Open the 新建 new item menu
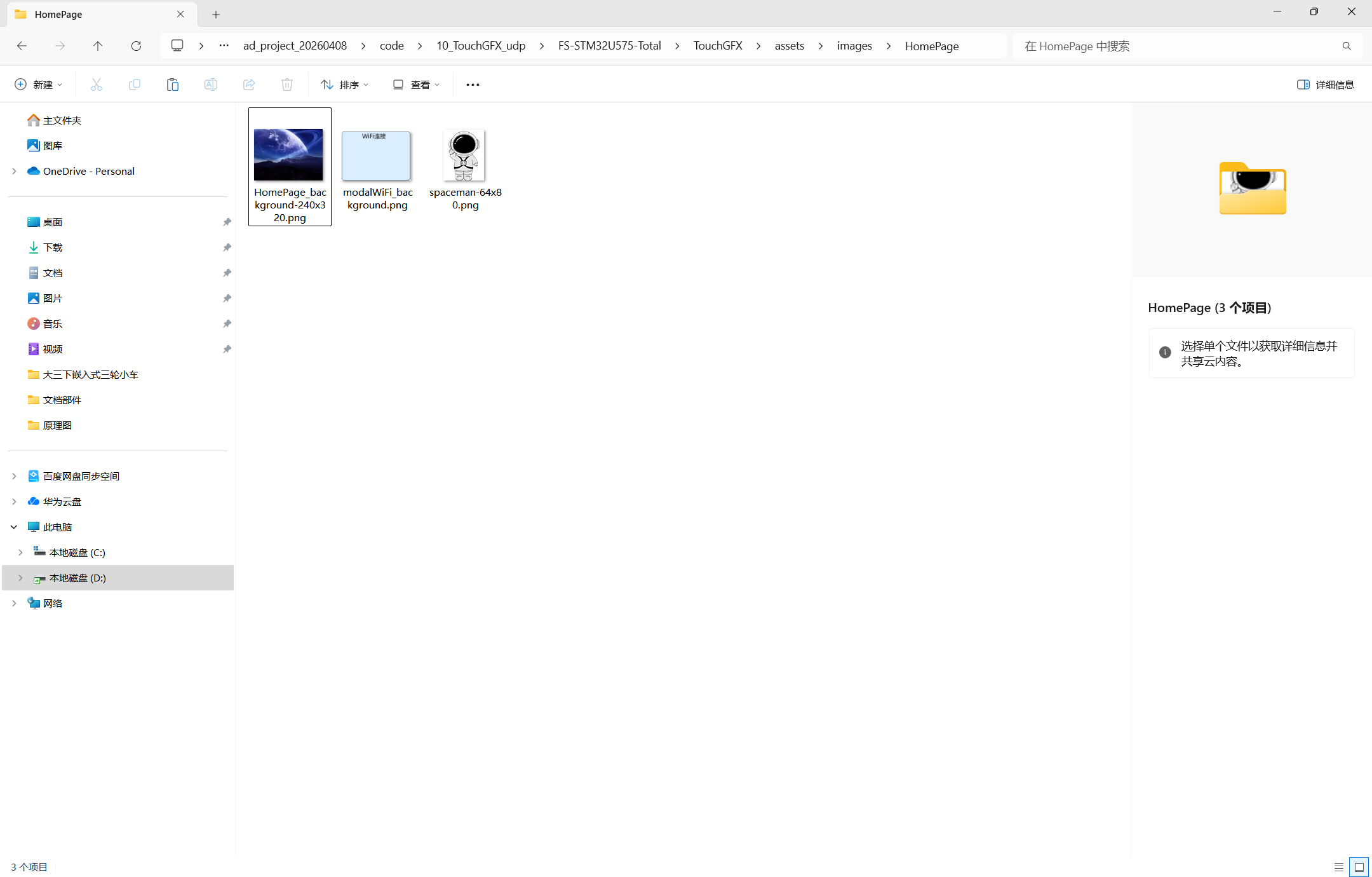This screenshot has height=877, width=1372. [38, 85]
